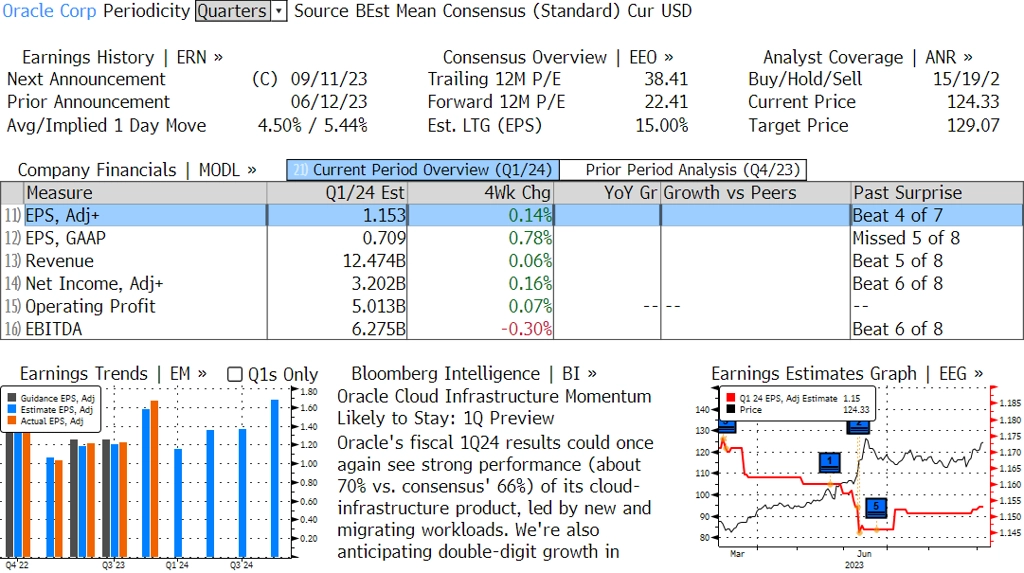
Task: Click the YoY Gr column header
Action: coord(607,193)
